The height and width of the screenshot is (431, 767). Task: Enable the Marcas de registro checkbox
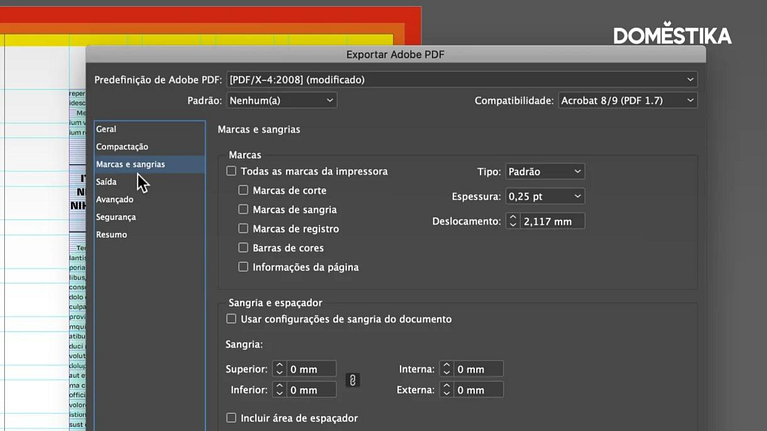click(x=244, y=229)
